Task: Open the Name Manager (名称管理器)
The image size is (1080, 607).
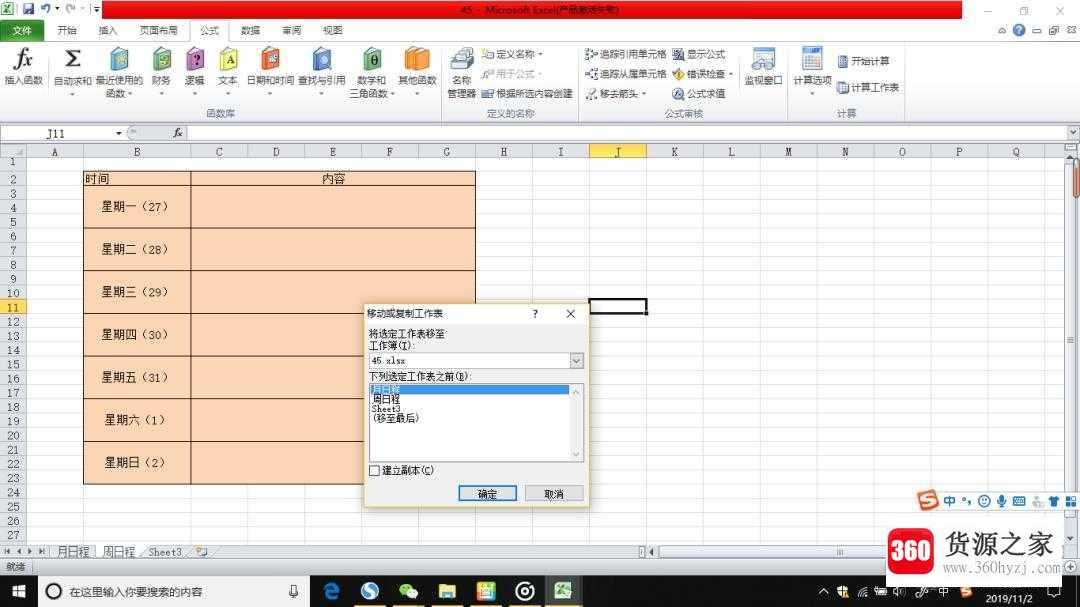Action: tap(461, 72)
